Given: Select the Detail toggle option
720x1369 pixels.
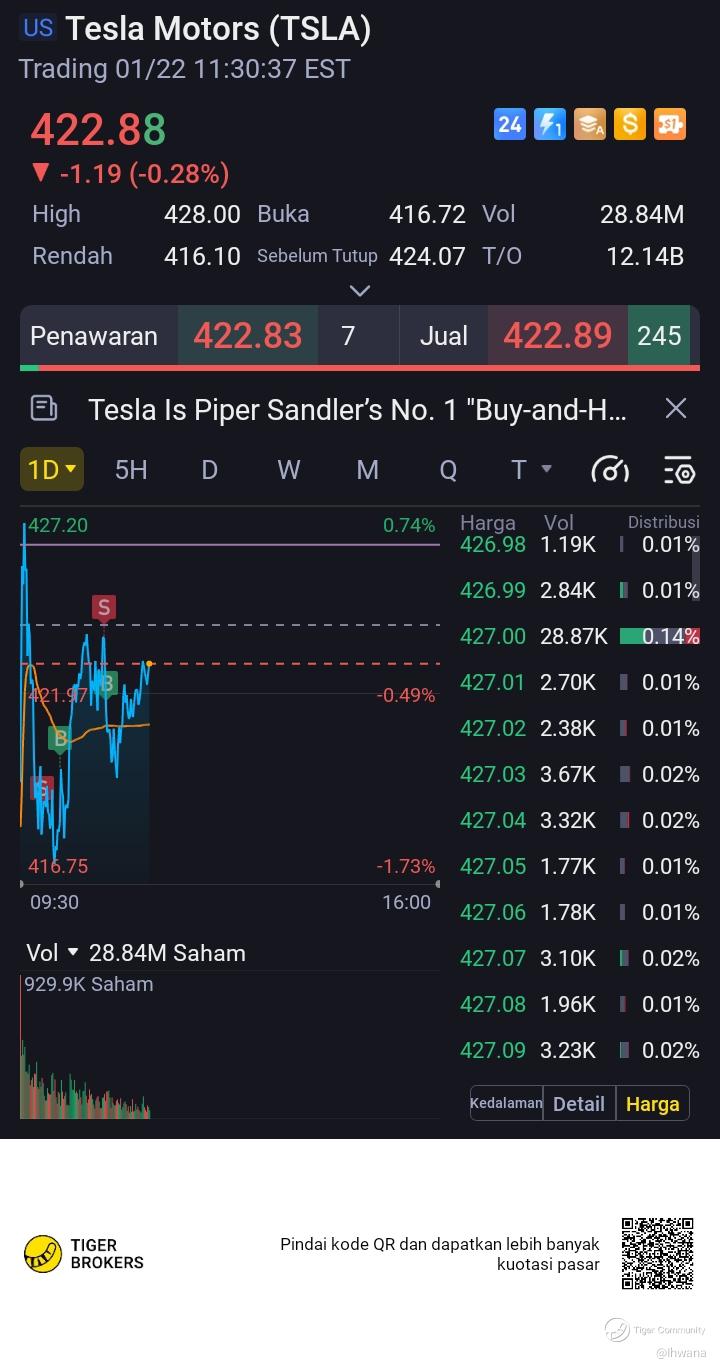Looking at the screenshot, I should [x=579, y=1103].
